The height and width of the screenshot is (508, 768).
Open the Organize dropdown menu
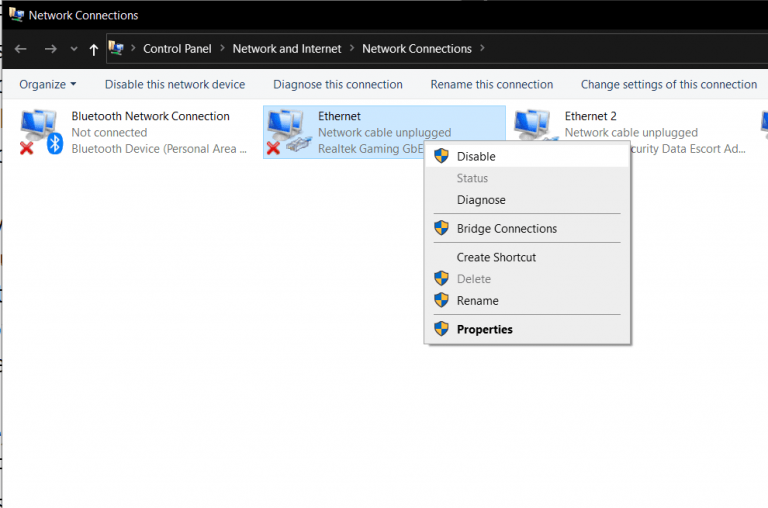47,85
